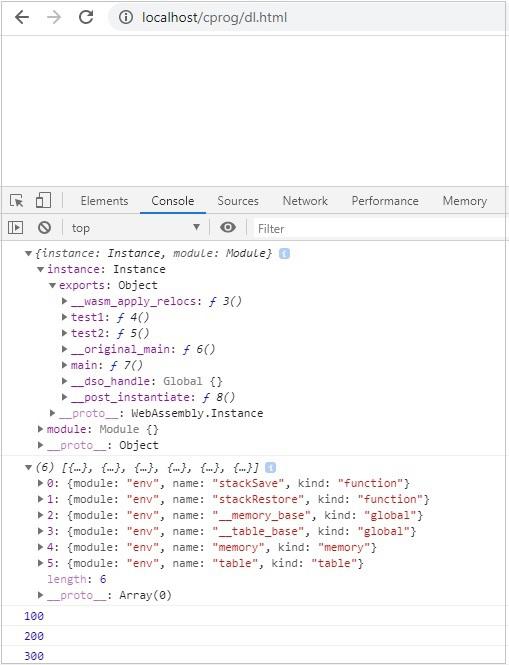509x665 pixels.
Task: Click the browser back arrow
Action: pos(22,17)
